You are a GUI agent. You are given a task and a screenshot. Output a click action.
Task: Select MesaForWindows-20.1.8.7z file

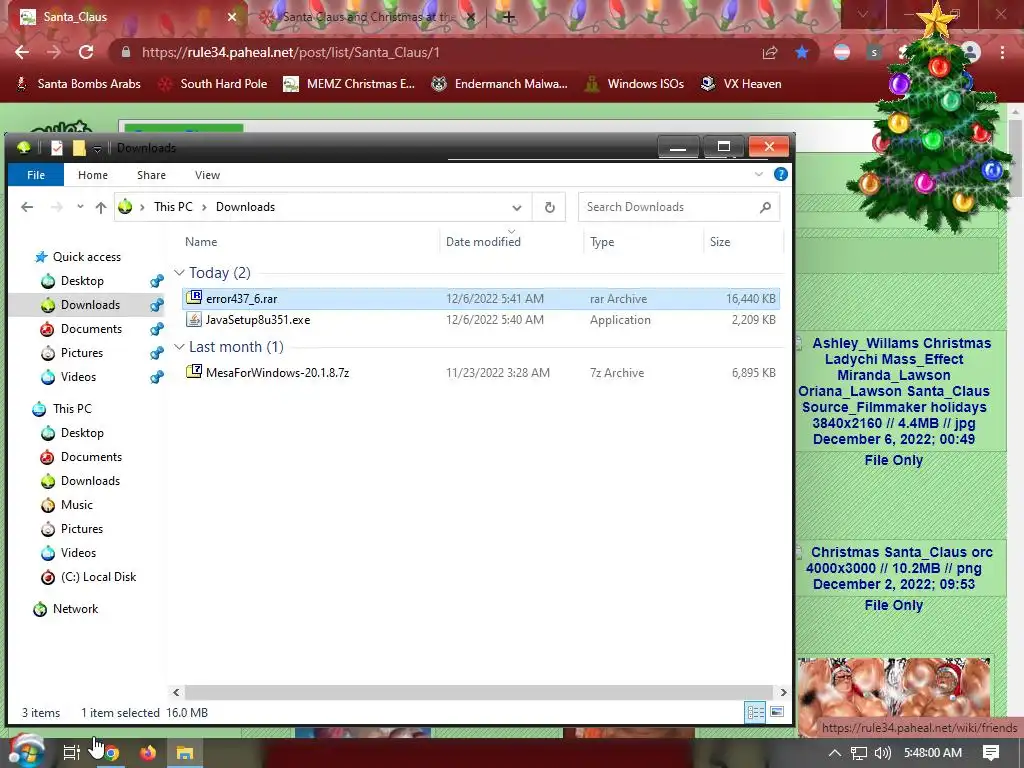tap(480, 372)
